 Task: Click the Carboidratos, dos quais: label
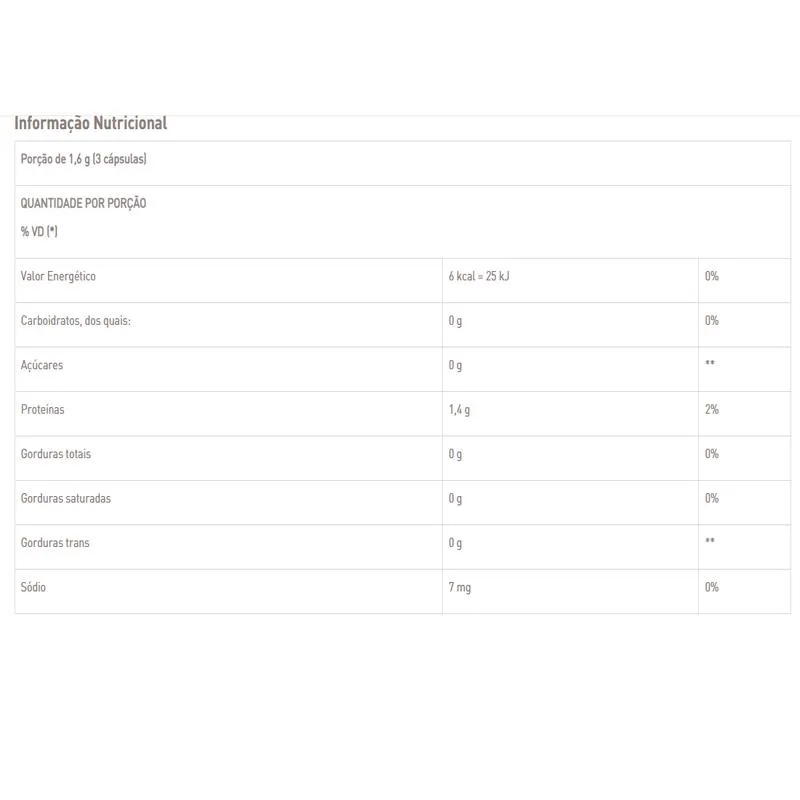[x=76, y=321]
